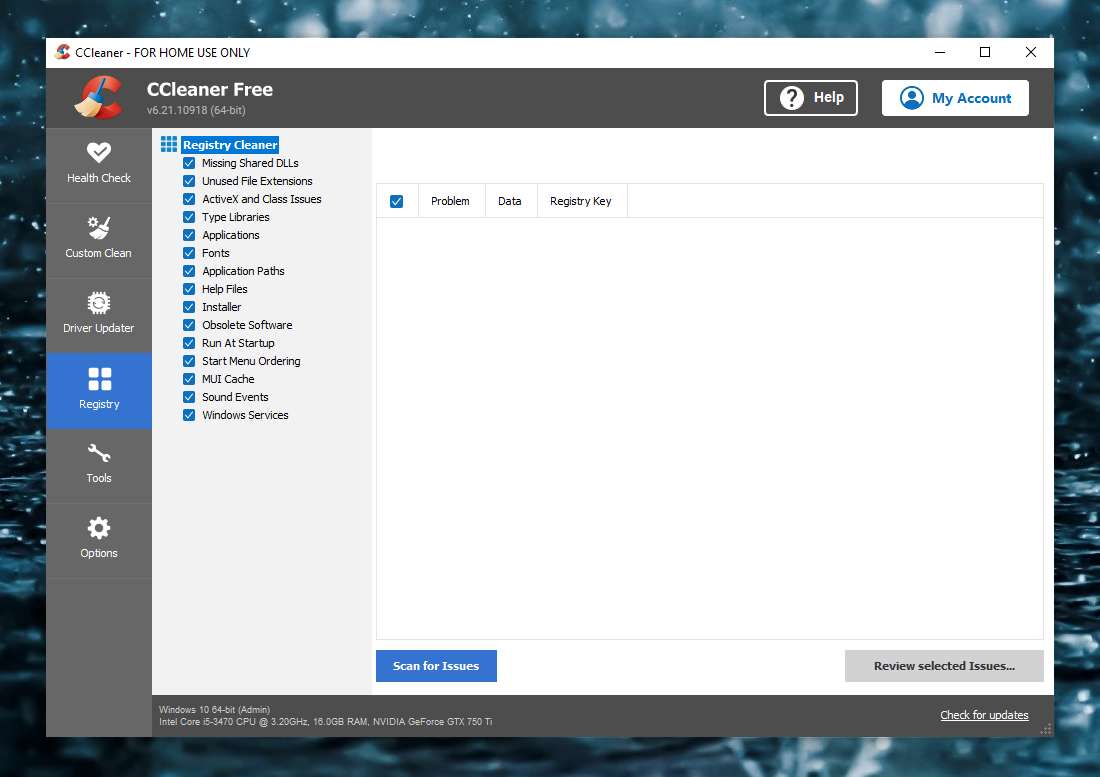Viewport: 1100px width, 777px height.
Task: Uncheck Missing Shared DLLs
Action: tap(189, 163)
